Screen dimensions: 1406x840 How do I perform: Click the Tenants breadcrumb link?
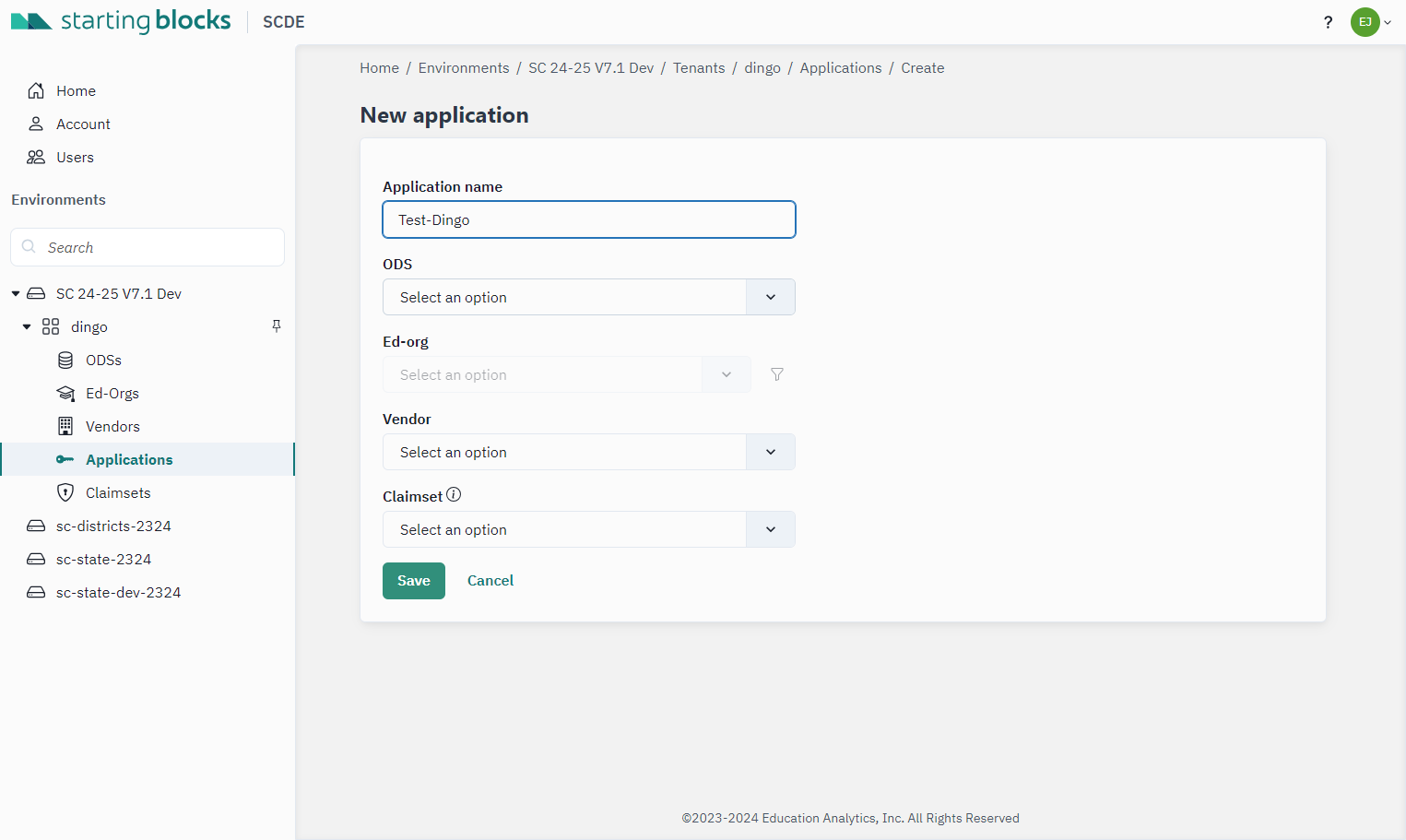point(699,68)
